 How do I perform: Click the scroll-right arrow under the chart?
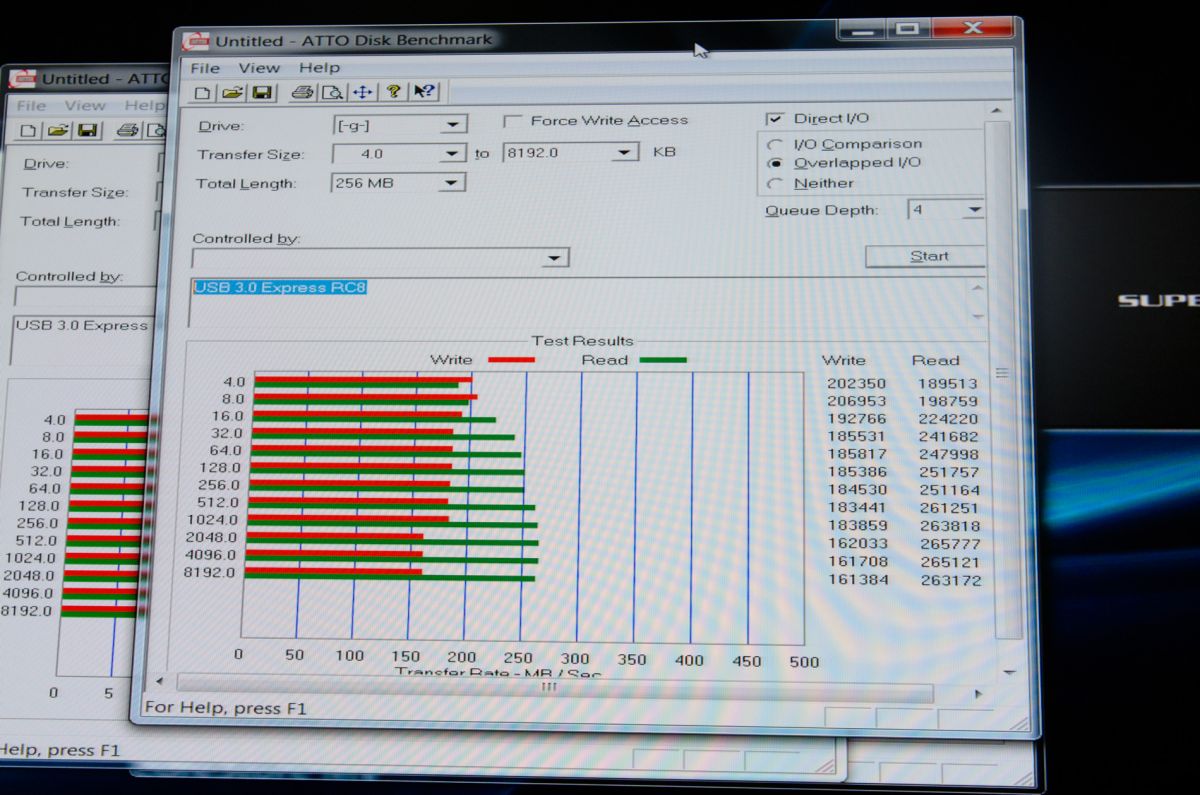pos(977,693)
